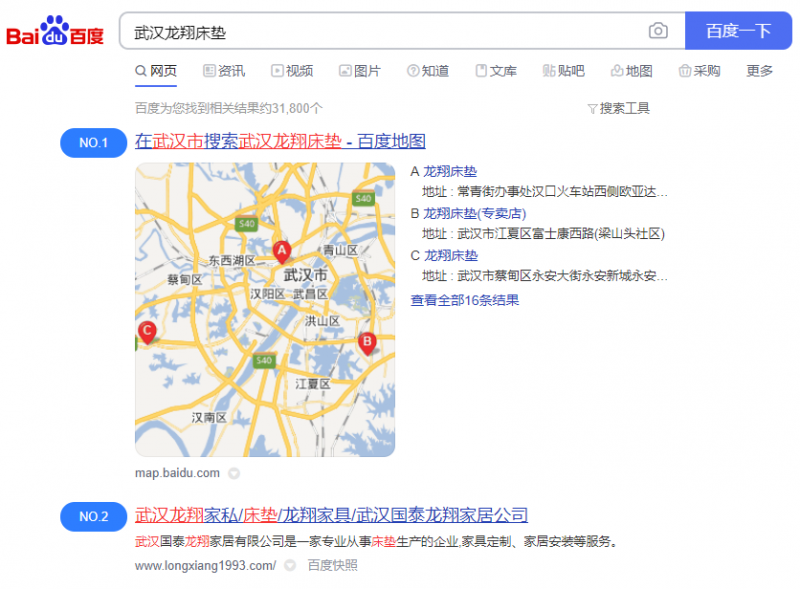Screen dimensions: 800x589
Task: Click the Baidu logo
Action: click(55, 30)
